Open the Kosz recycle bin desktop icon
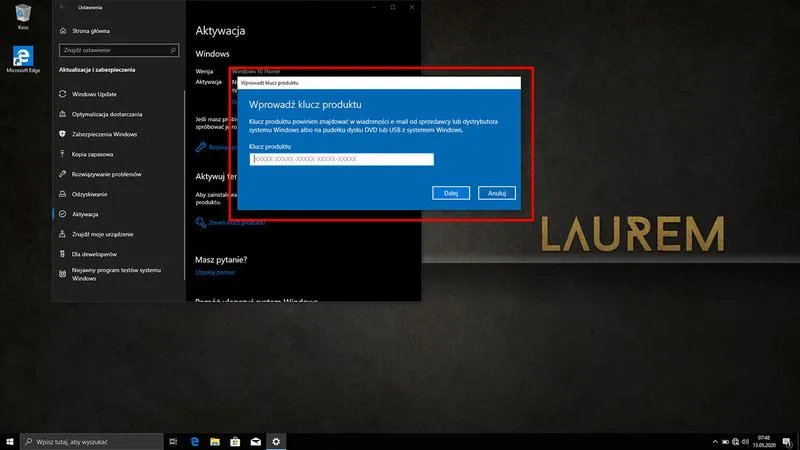Viewport: 800px width, 450px height. pyautogui.click(x=23, y=16)
